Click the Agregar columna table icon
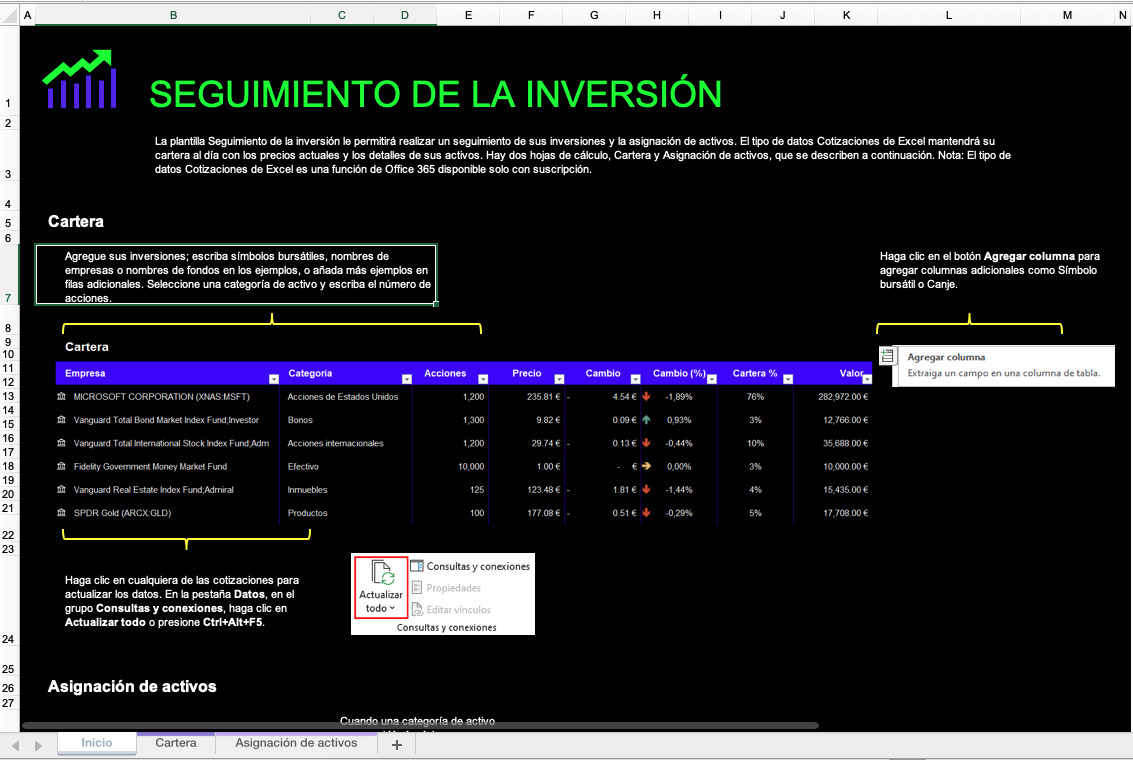Screen dimensions: 1133x760 pyautogui.click(x=888, y=357)
